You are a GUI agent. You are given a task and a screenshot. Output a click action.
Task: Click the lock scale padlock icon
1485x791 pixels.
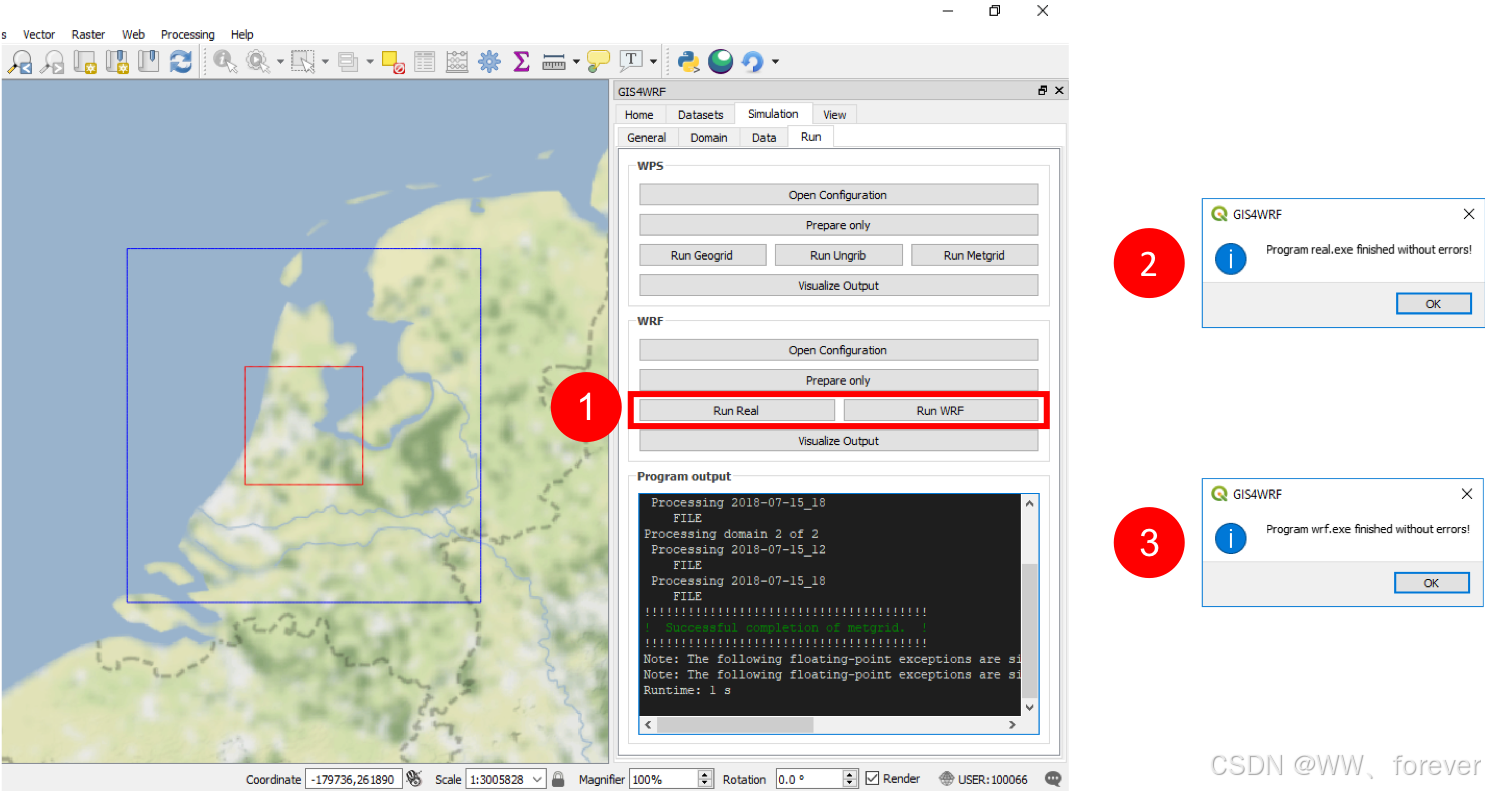coord(558,779)
